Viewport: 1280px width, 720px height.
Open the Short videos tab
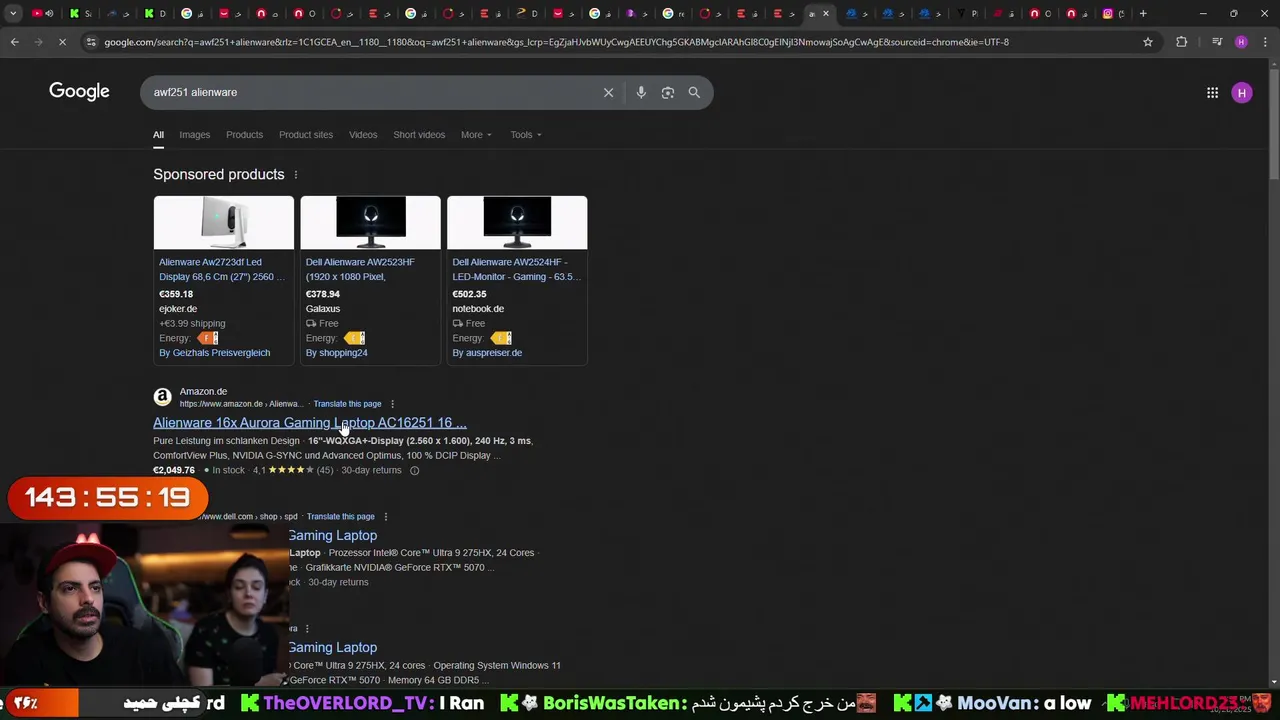point(419,135)
